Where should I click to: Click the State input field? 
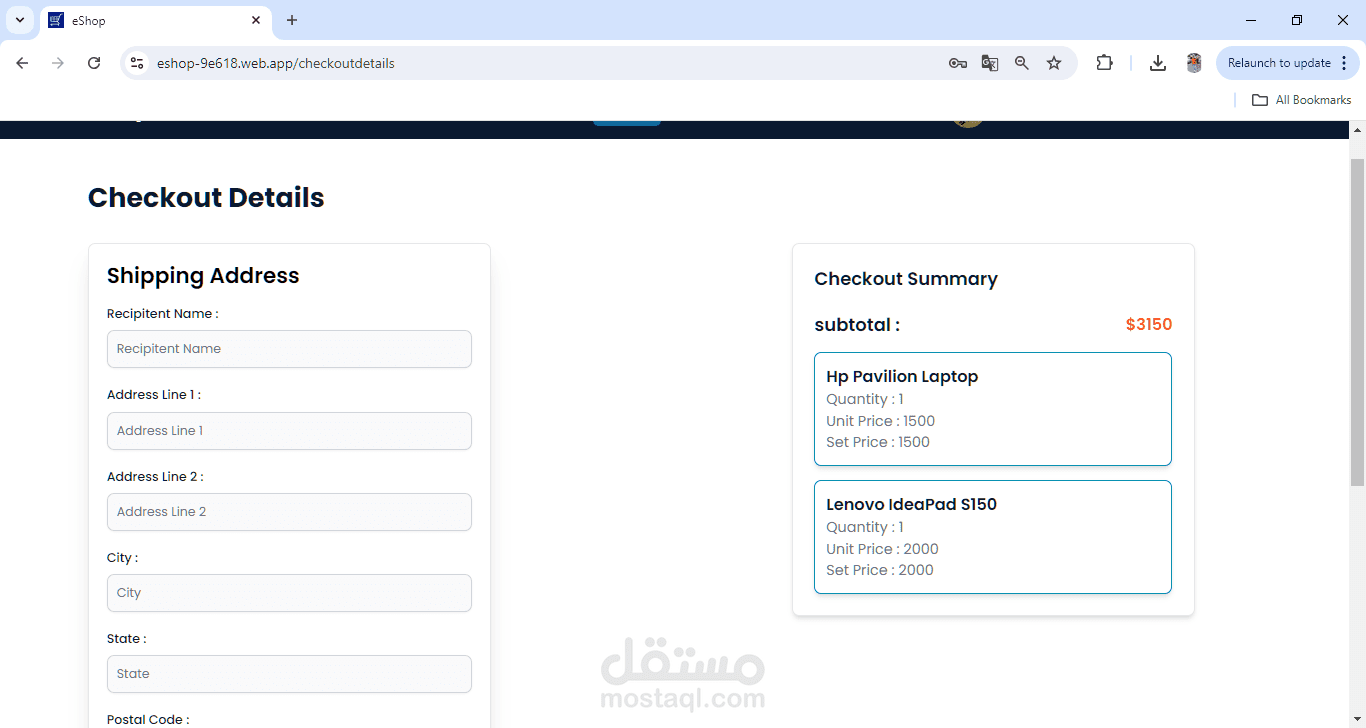[289, 674]
